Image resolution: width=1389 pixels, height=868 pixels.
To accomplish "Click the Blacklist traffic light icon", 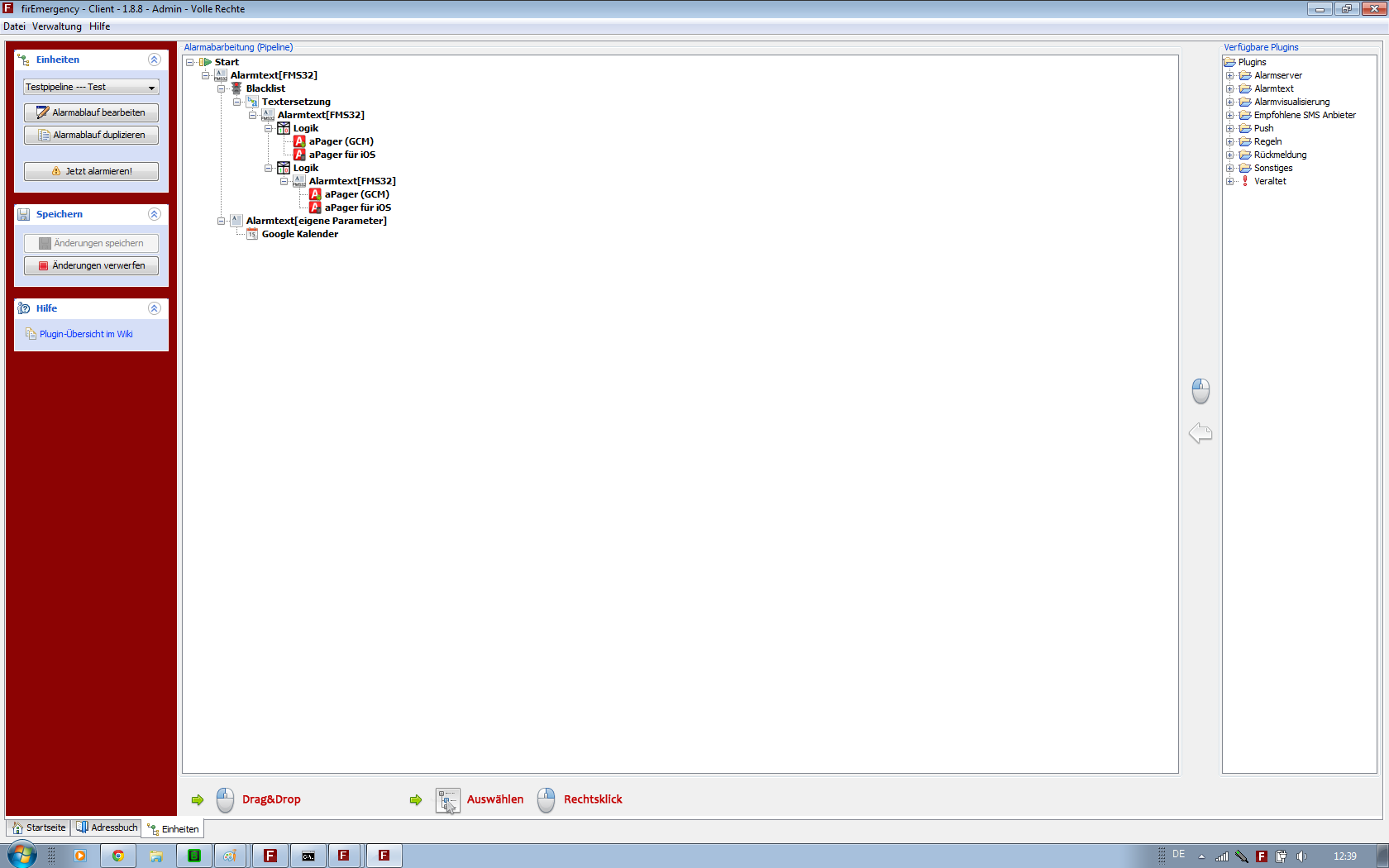I will pos(236,88).
